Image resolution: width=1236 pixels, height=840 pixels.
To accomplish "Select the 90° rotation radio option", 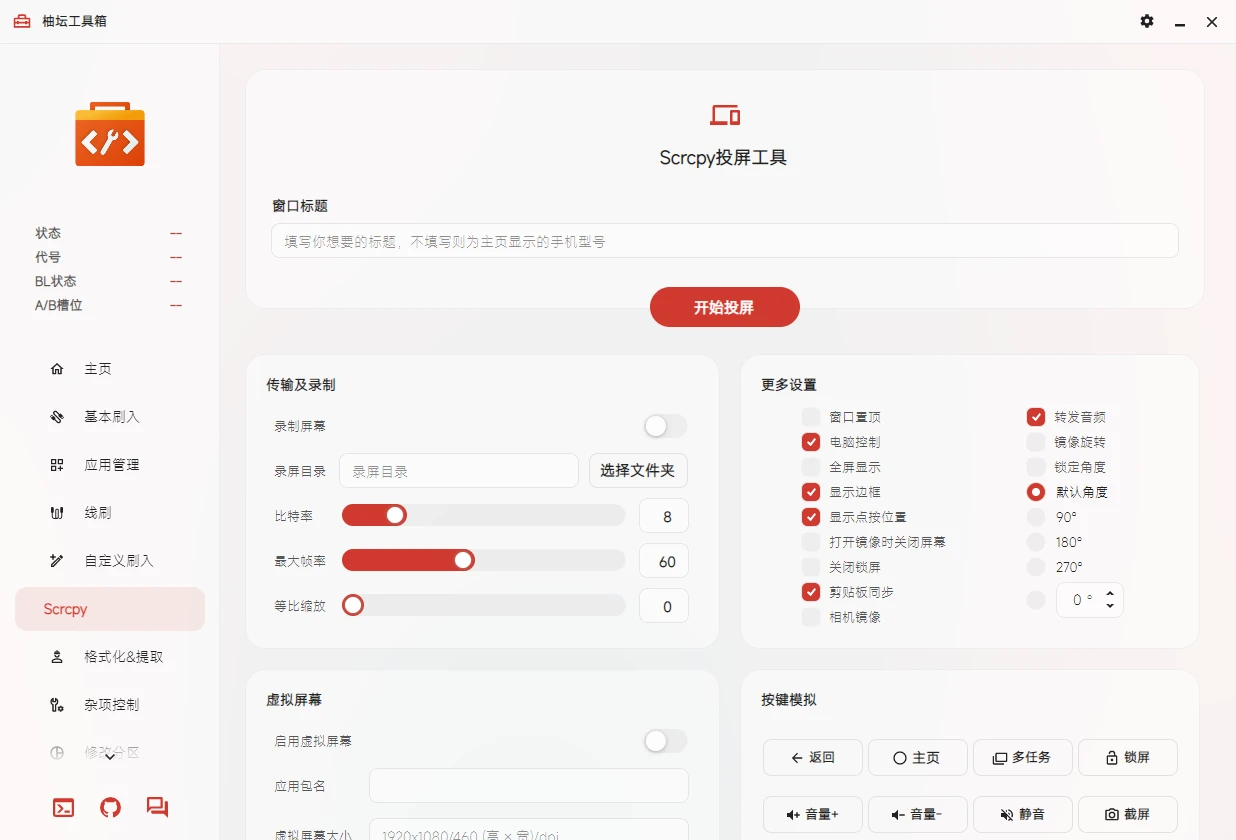I will pyautogui.click(x=1036, y=517).
